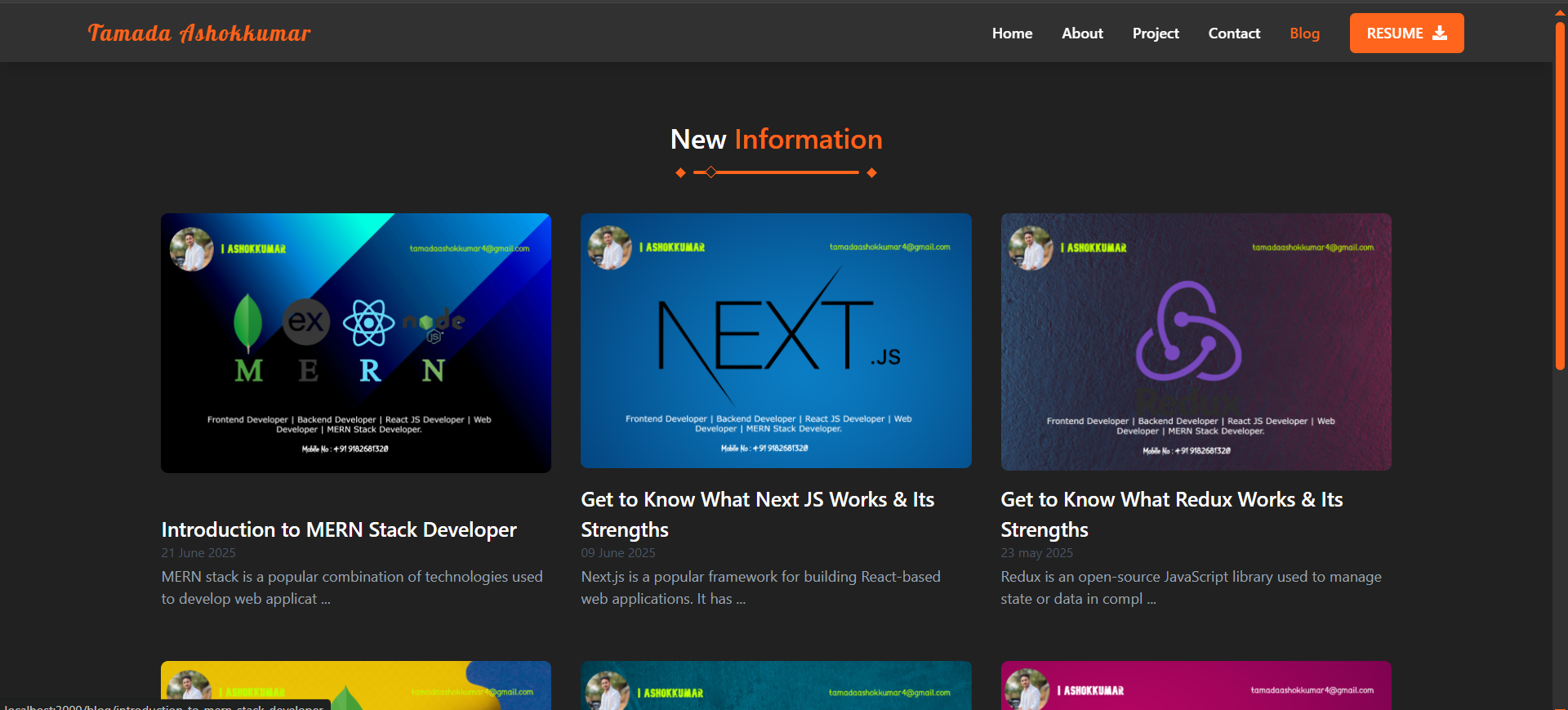Click the Node.js logo in MERN card
This screenshot has height=710, width=1568.
(434, 324)
